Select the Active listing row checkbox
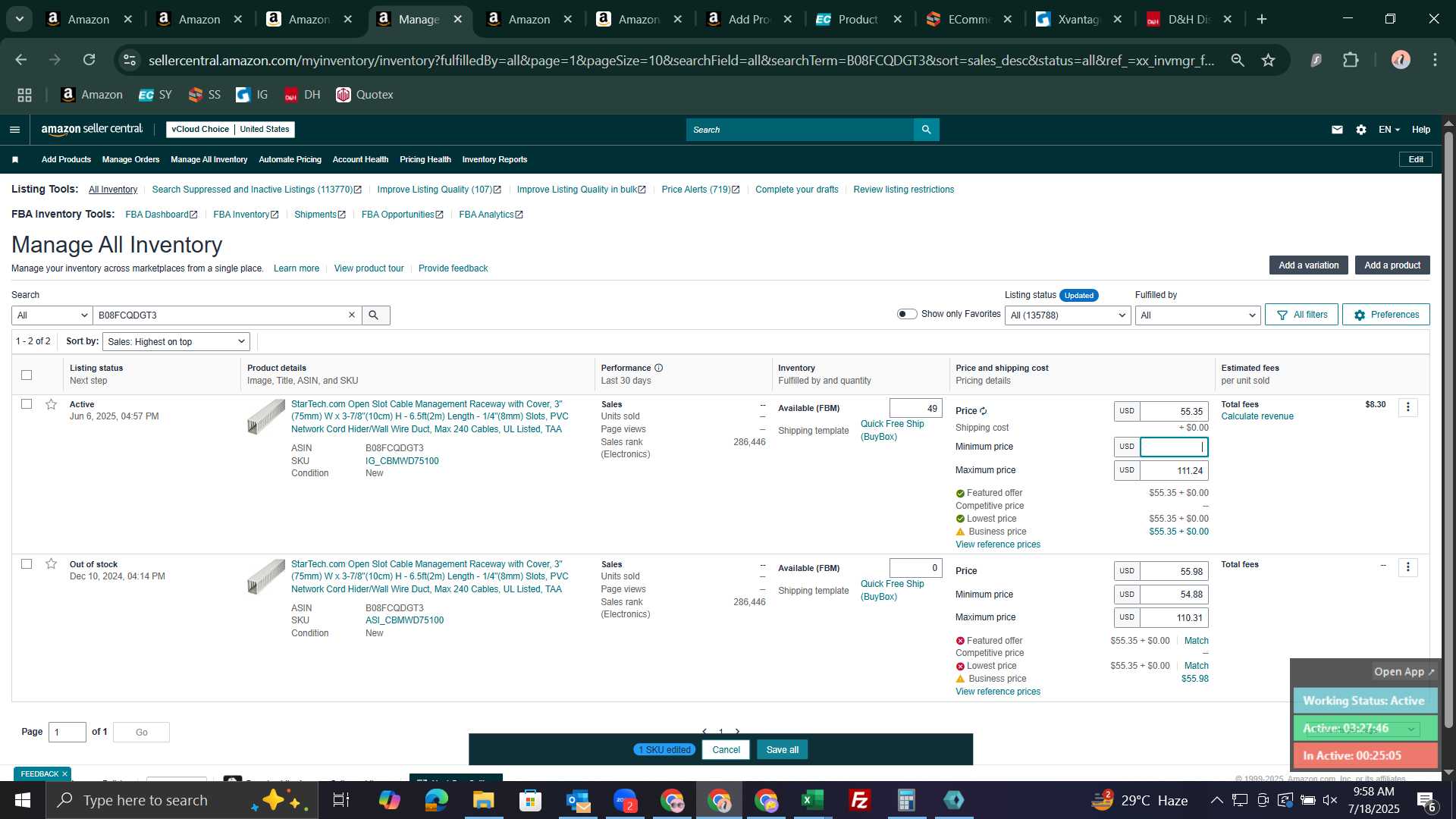This screenshot has height=819, width=1456. click(x=27, y=404)
